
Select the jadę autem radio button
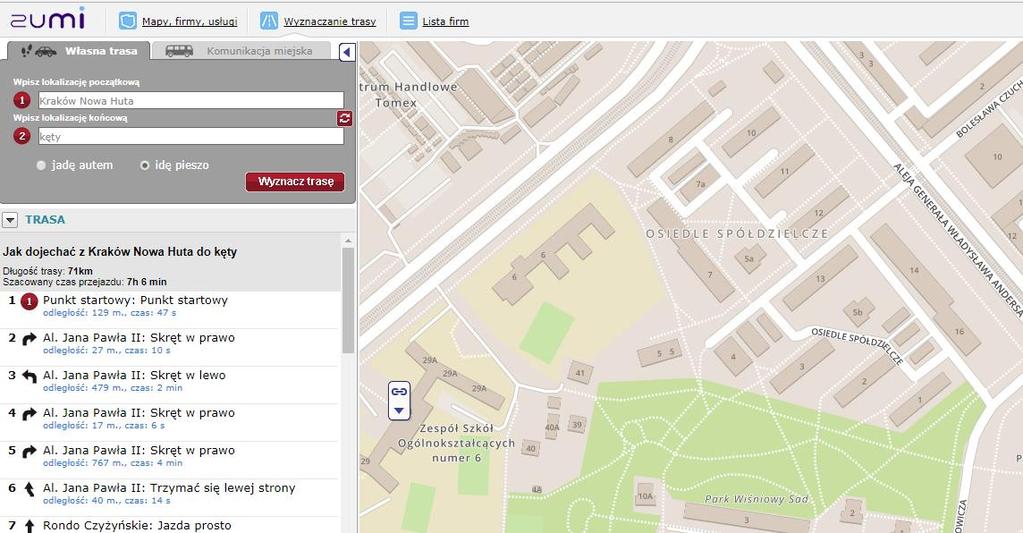click(41, 166)
